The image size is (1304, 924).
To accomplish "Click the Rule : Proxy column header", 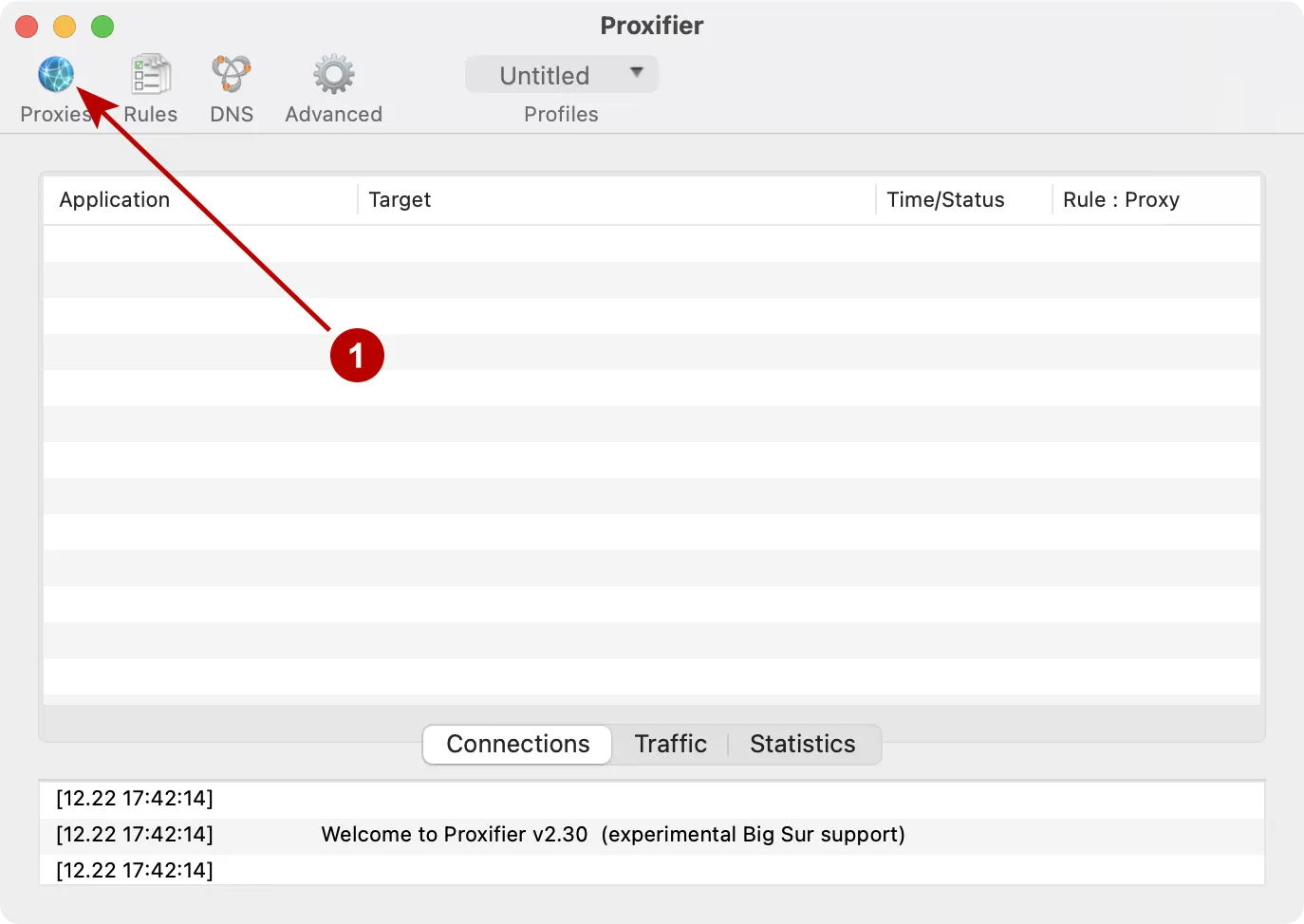I will coord(1123,199).
